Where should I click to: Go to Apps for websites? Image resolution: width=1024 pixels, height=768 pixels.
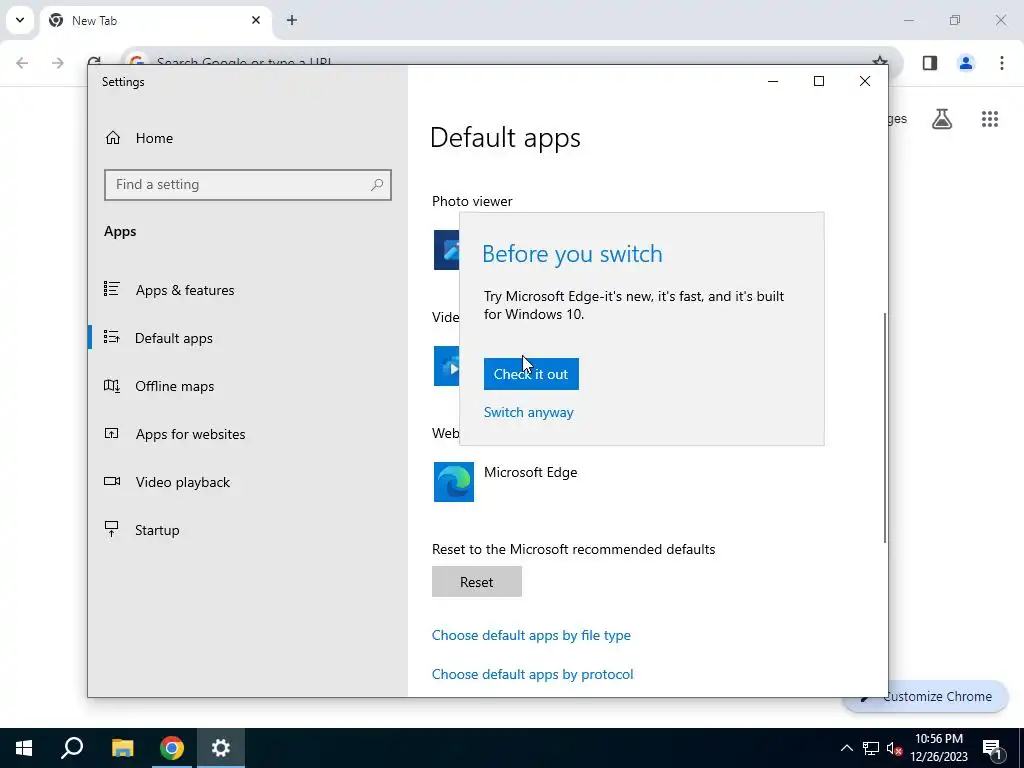tap(190, 434)
